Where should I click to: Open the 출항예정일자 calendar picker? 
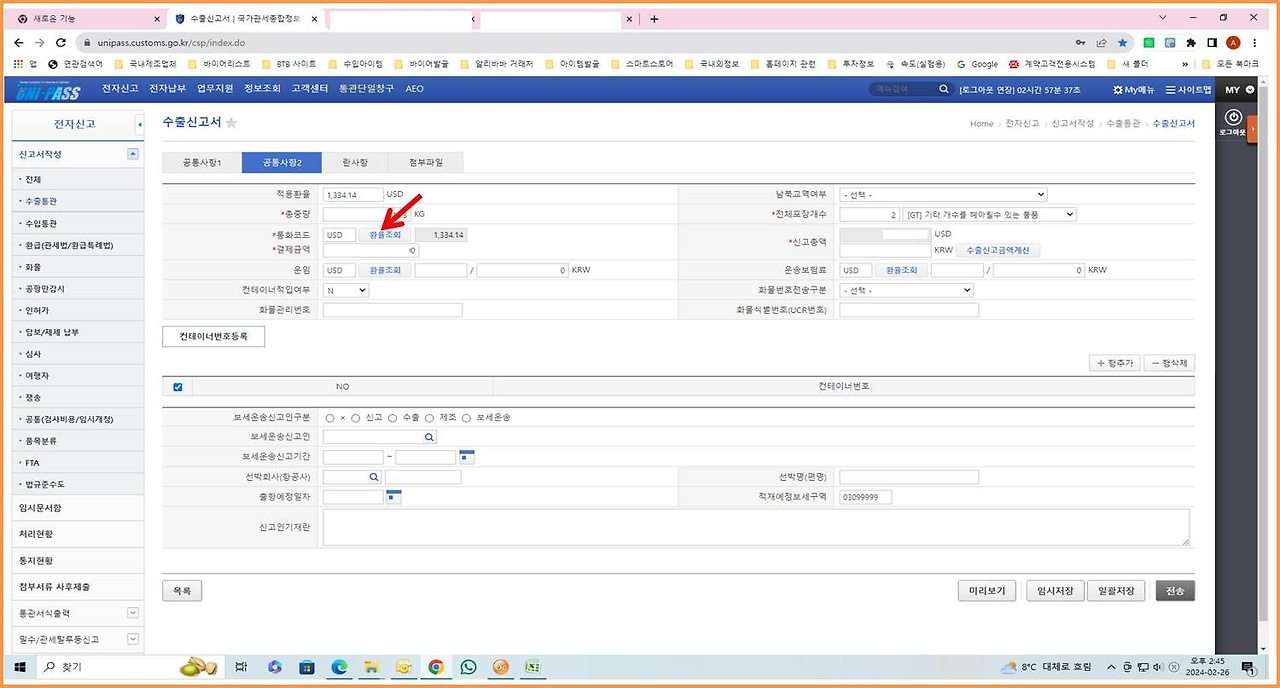(393, 496)
